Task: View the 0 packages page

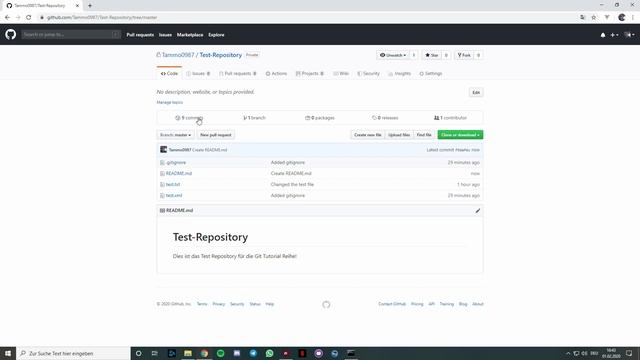Action: click(320, 118)
